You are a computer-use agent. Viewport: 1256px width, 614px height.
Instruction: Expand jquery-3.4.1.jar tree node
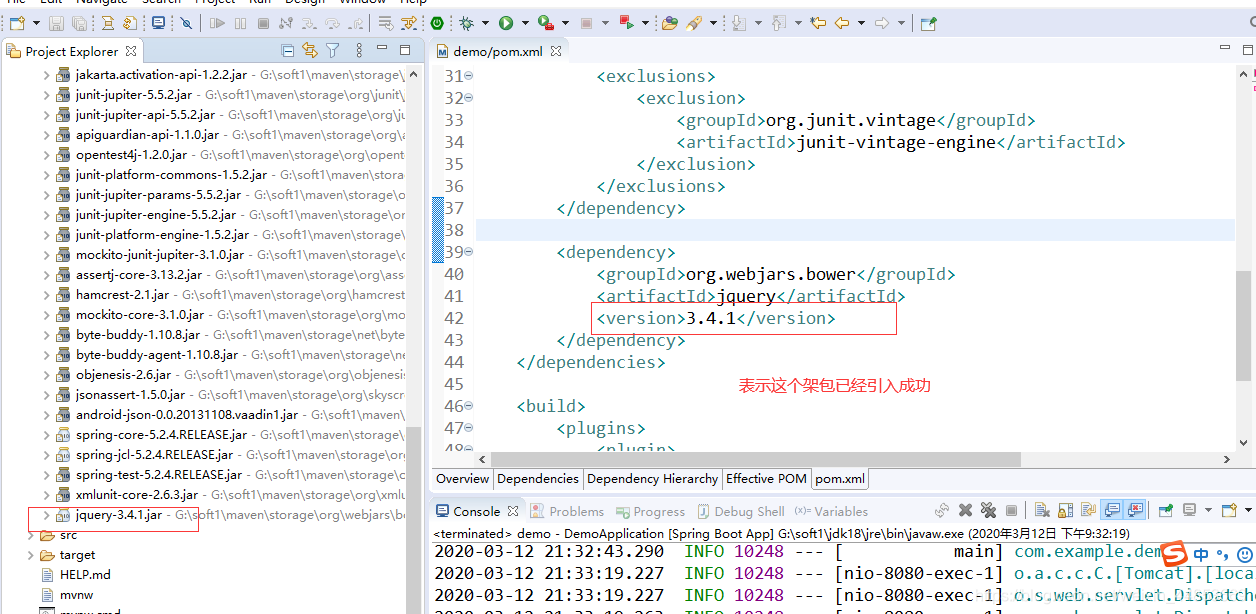pos(46,515)
